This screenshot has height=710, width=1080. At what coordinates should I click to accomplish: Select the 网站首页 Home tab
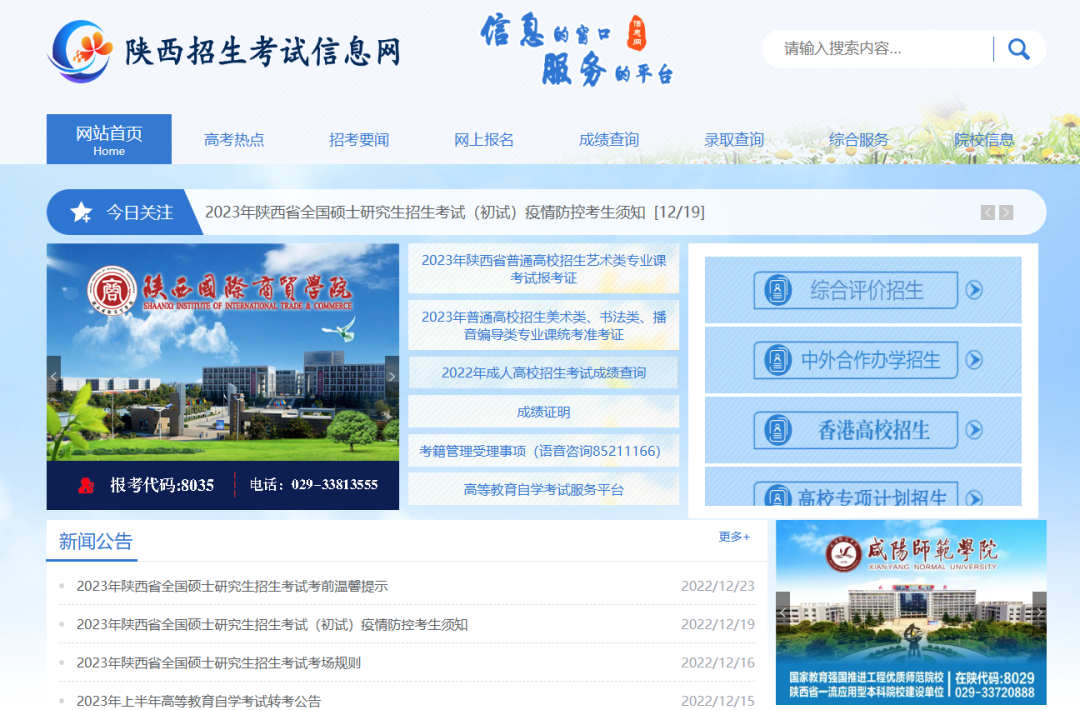point(109,139)
